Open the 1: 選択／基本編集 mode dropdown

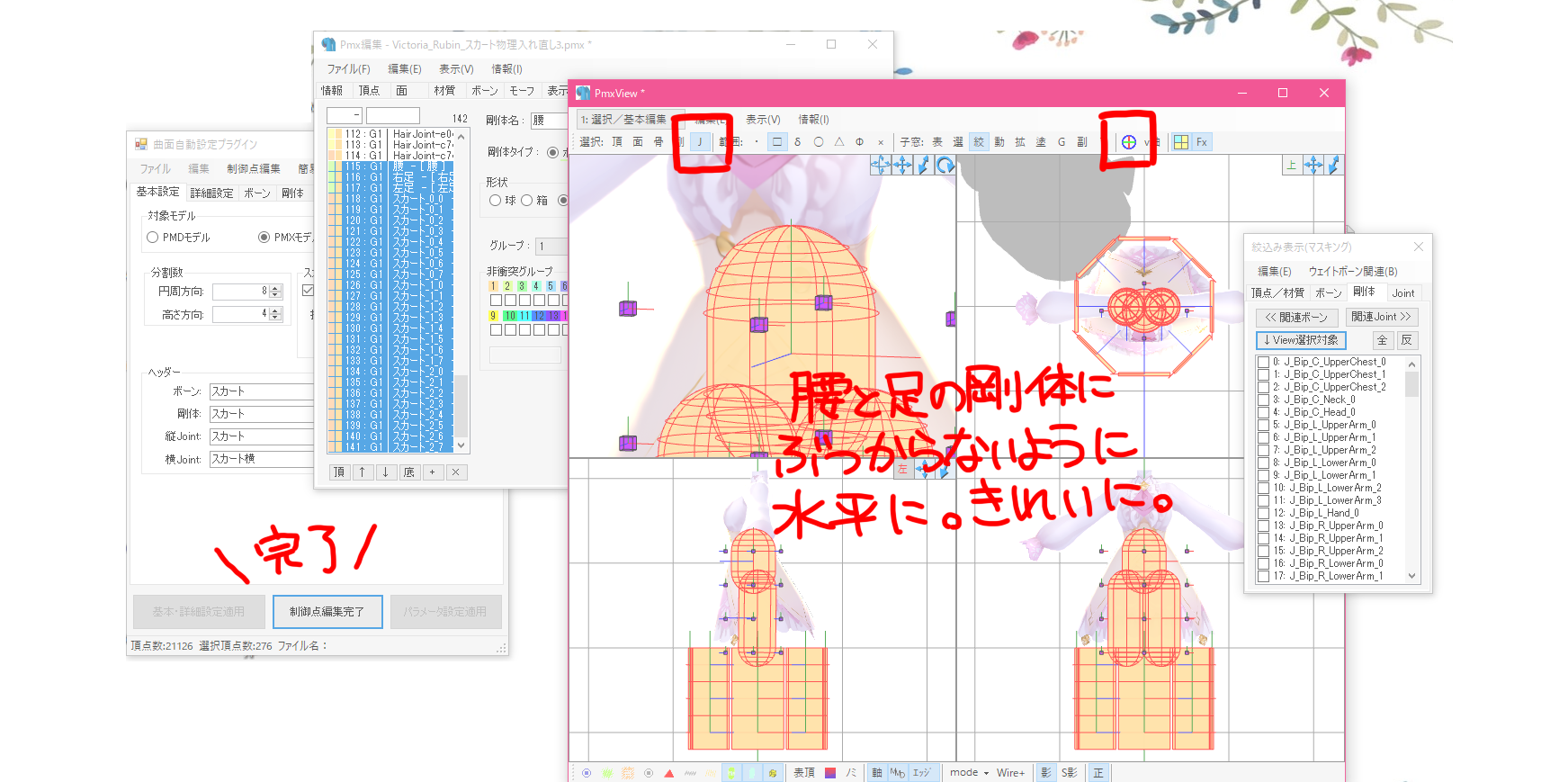click(631, 119)
